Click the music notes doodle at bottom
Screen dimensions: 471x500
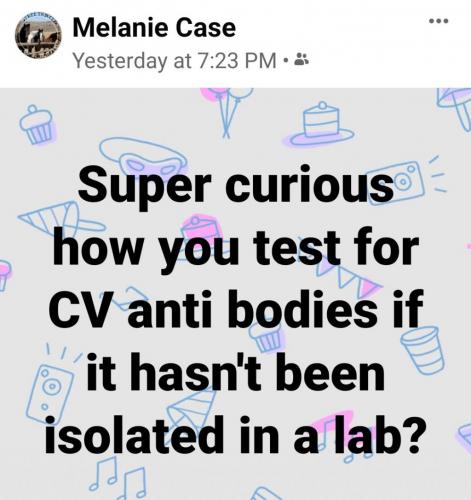pyautogui.click(x=117, y=477)
